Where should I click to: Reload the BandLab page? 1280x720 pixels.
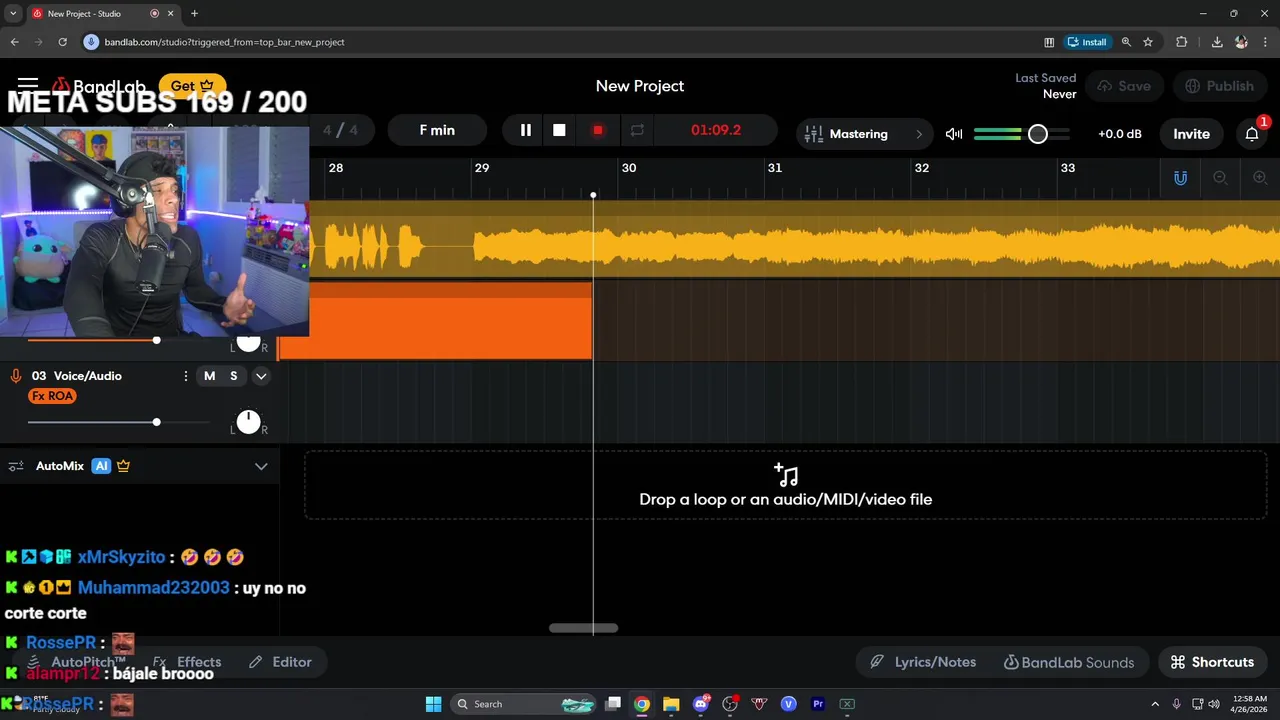pos(62,42)
